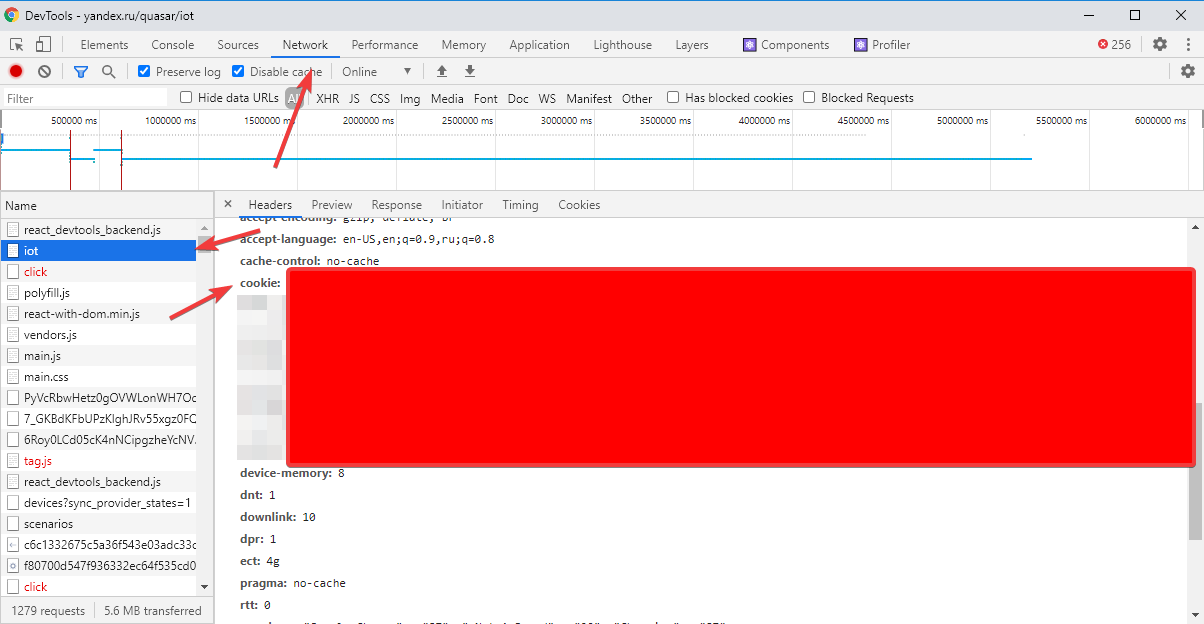This screenshot has width=1204, height=624.
Task: Select the main.js request
Action: click(98, 356)
